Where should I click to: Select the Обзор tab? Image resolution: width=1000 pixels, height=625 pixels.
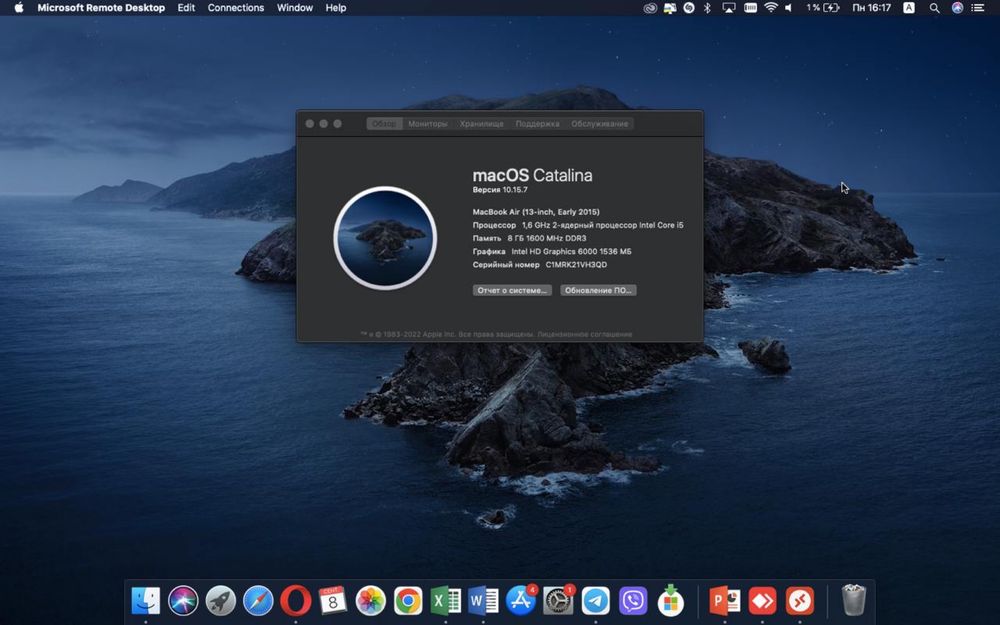[385, 124]
